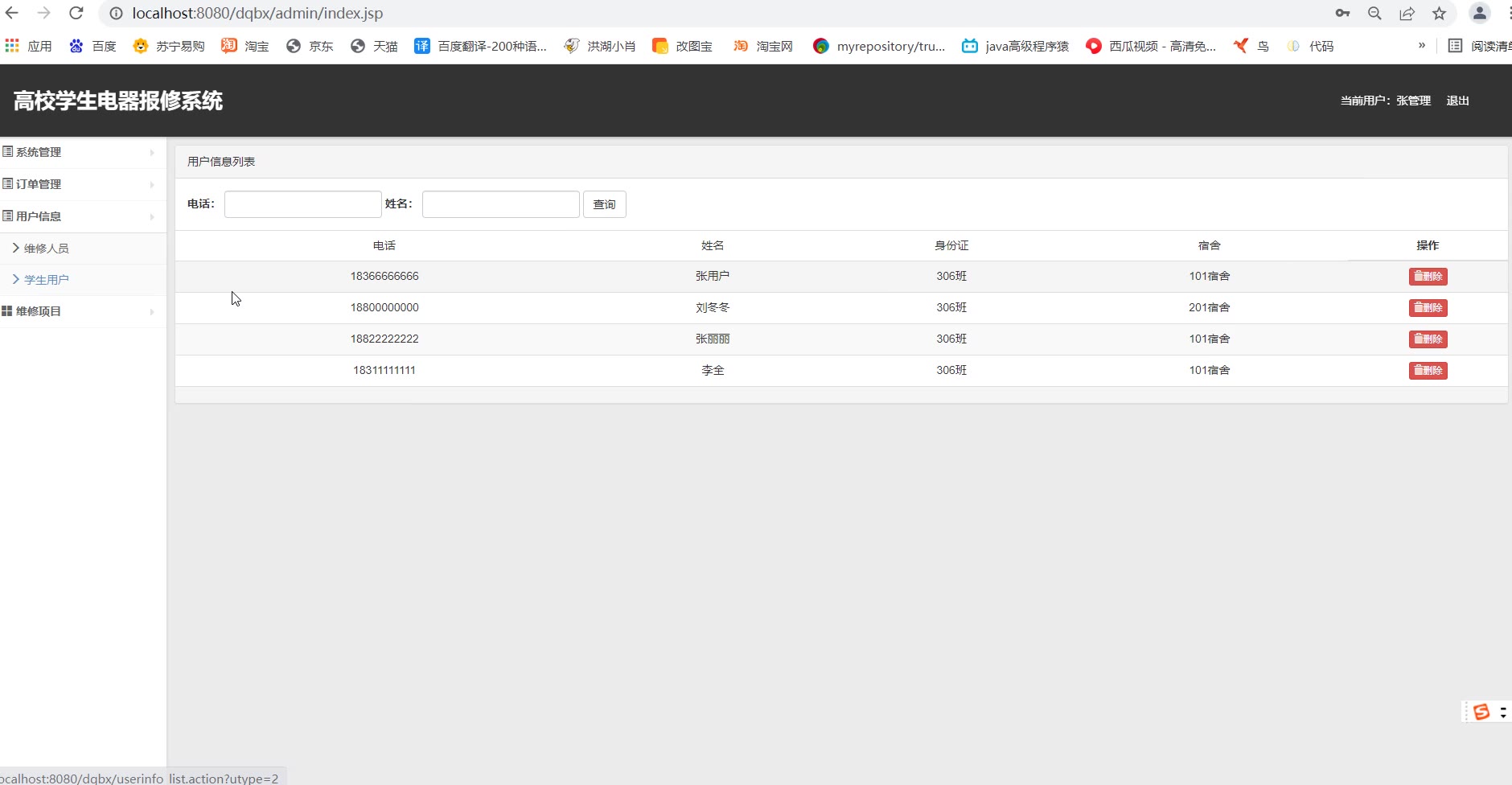Image resolution: width=1512 pixels, height=785 pixels.
Task: Click phone number 18311111111
Action: 384,370
